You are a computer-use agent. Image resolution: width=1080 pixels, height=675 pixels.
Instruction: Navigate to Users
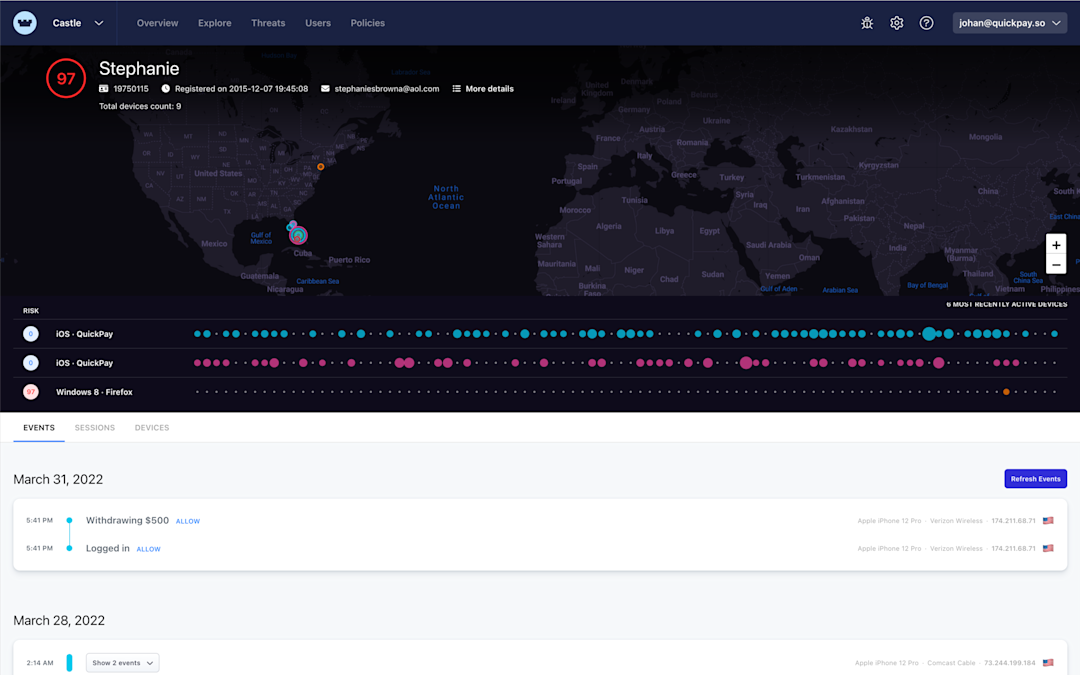[x=318, y=23]
